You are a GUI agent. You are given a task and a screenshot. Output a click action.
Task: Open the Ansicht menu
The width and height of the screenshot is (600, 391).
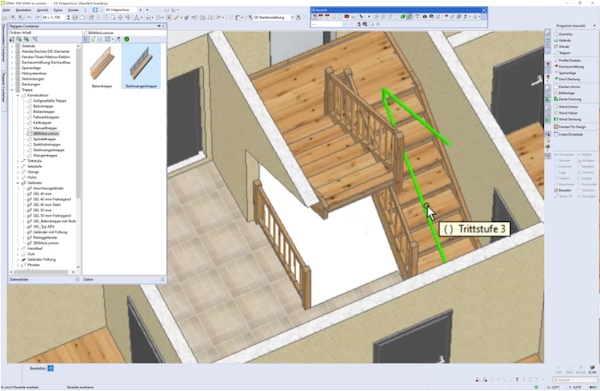[x=42, y=10]
